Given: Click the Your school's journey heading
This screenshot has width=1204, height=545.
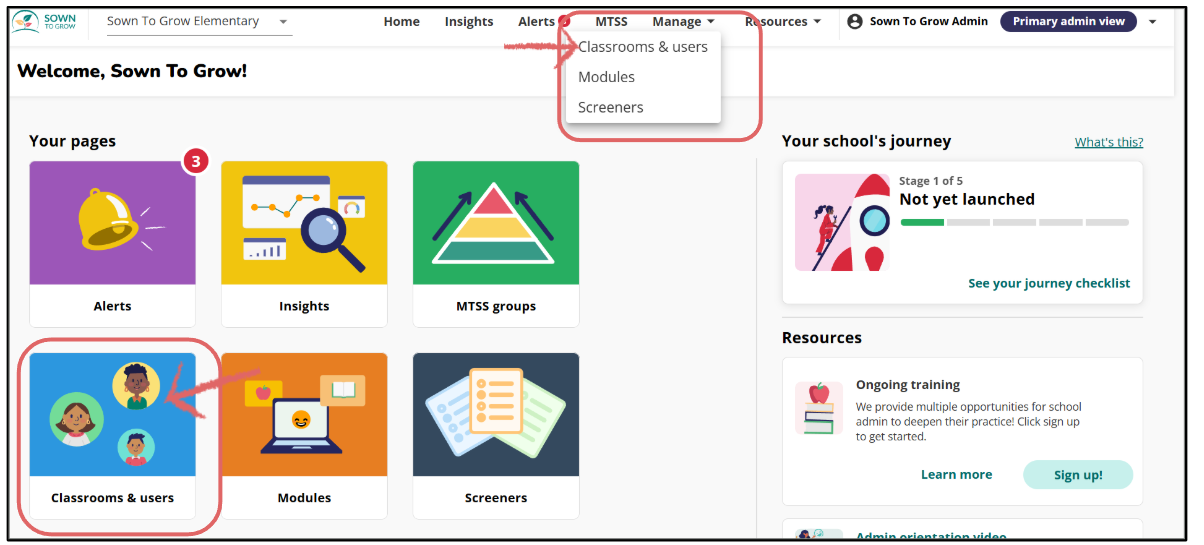Looking at the screenshot, I should [866, 141].
